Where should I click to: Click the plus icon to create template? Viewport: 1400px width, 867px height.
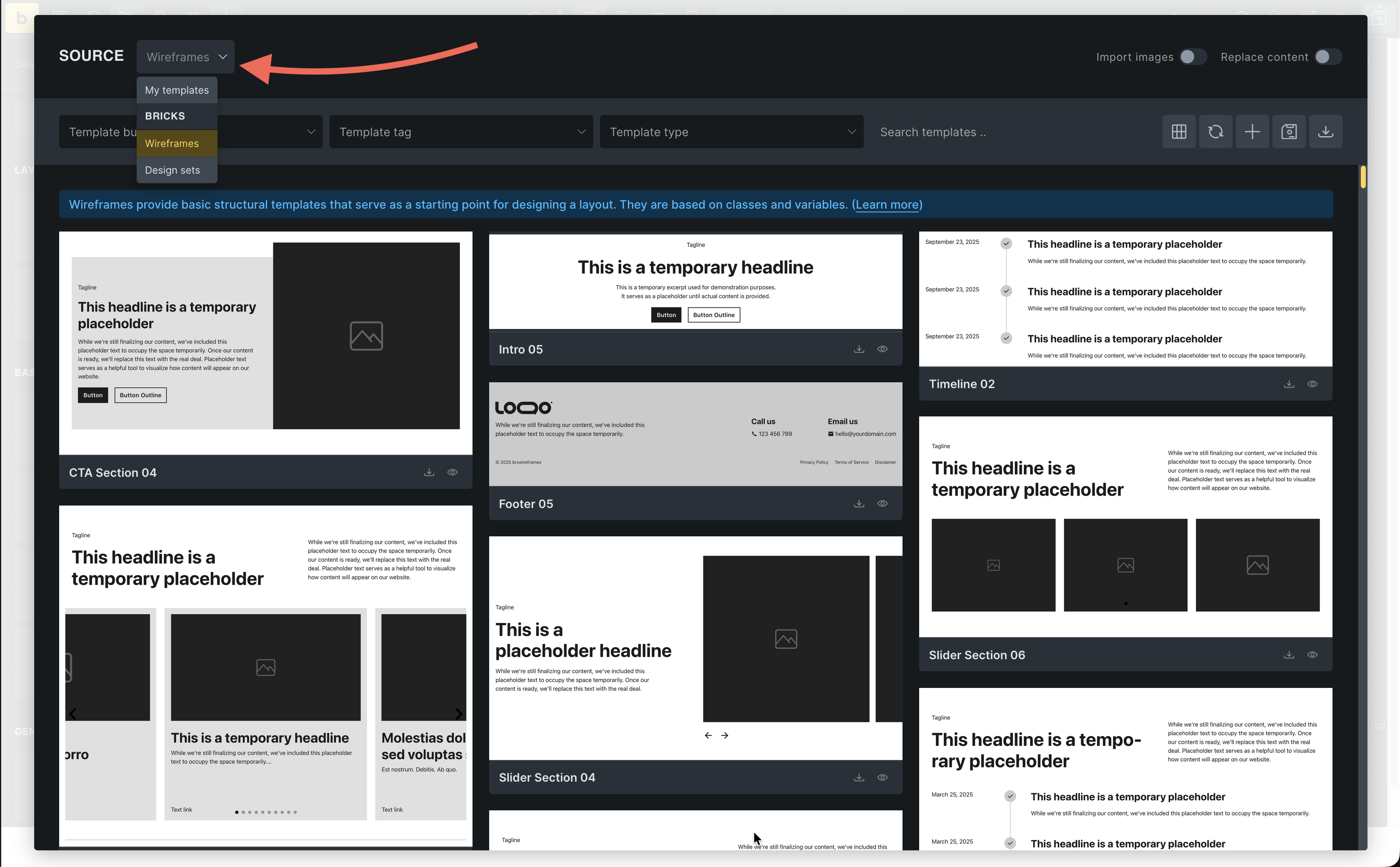click(x=1252, y=132)
